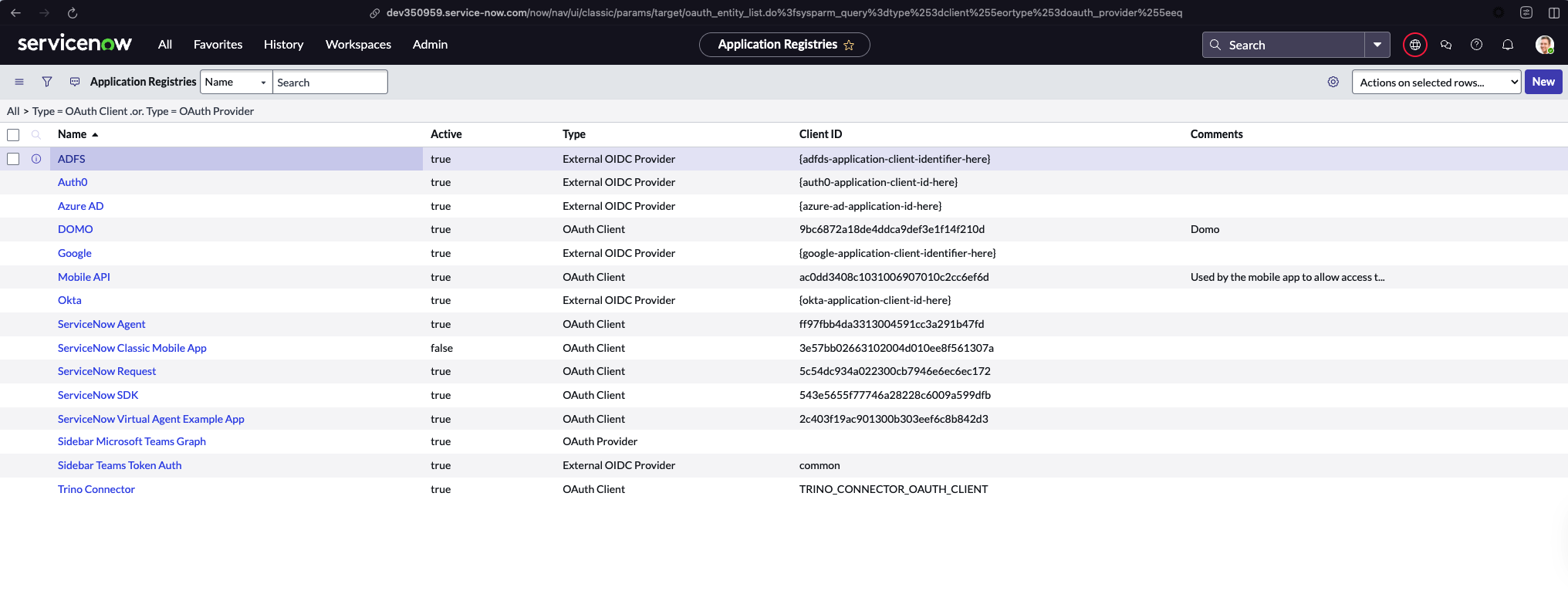Open the ServiceNow SDK record
1568x601 pixels.
tap(98, 395)
